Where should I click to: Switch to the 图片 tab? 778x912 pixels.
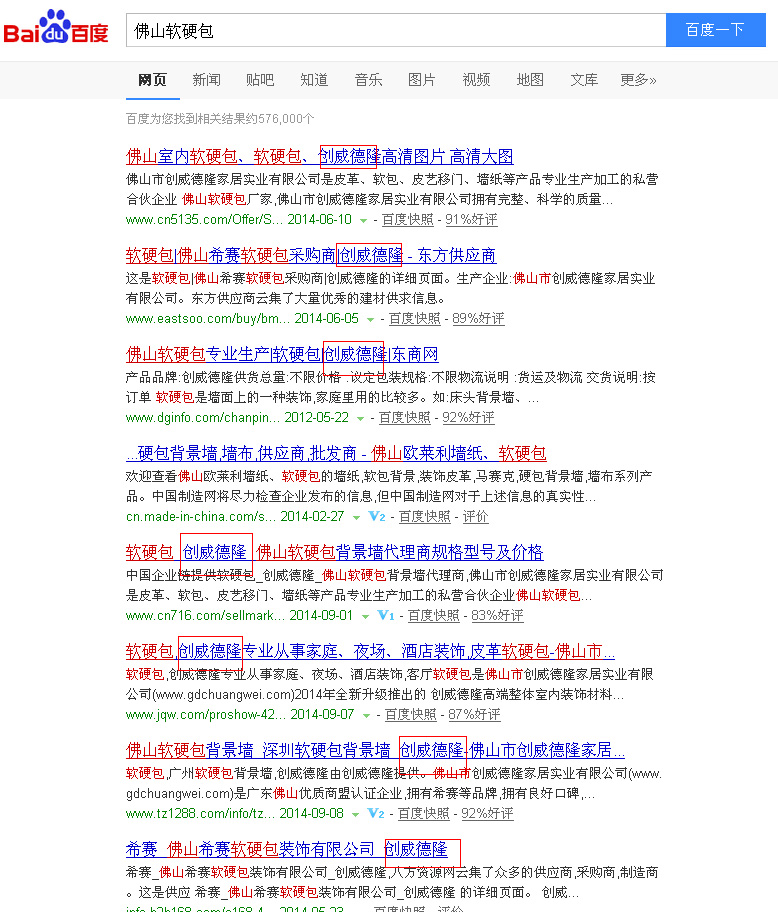pyautogui.click(x=422, y=80)
